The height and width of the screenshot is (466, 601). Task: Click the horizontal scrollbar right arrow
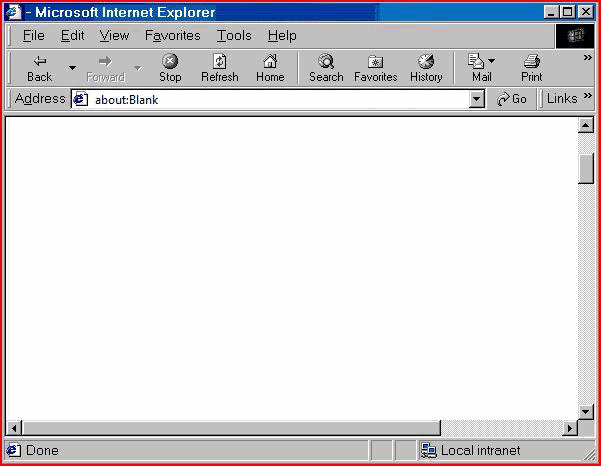(x=570, y=428)
